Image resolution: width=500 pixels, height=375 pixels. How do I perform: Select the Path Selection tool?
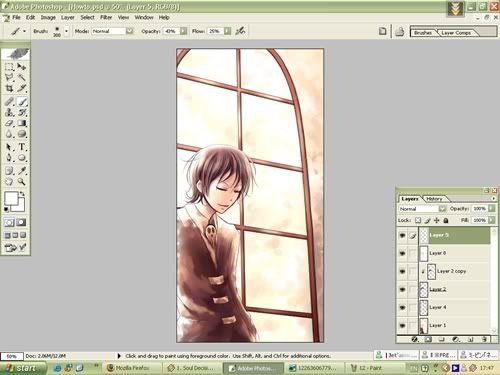click(x=9, y=147)
